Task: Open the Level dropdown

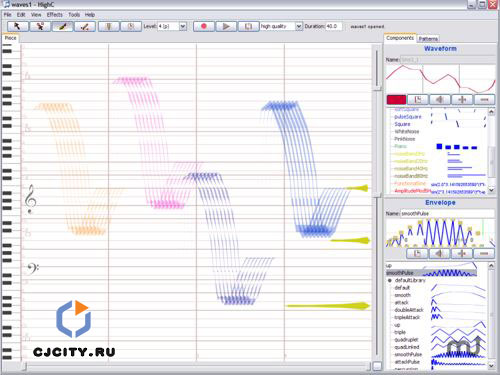Action: (183, 26)
